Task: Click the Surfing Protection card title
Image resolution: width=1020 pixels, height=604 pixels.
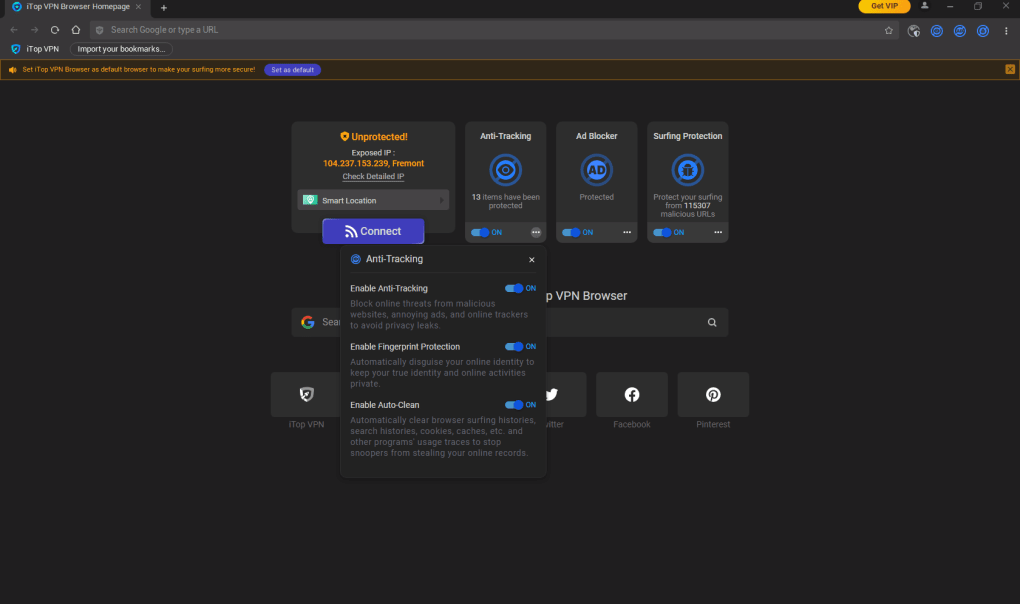Action: pyautogui.click(x=688, y=136)
